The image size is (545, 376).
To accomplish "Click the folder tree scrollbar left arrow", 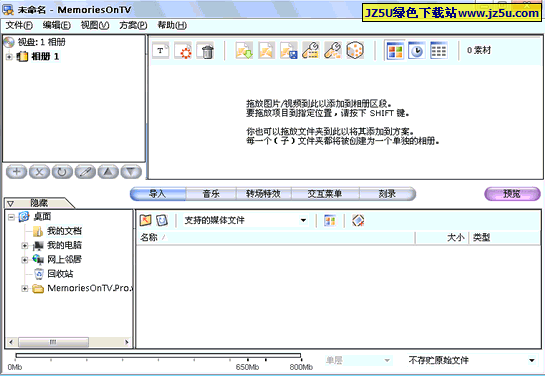I will click(11, 342).
